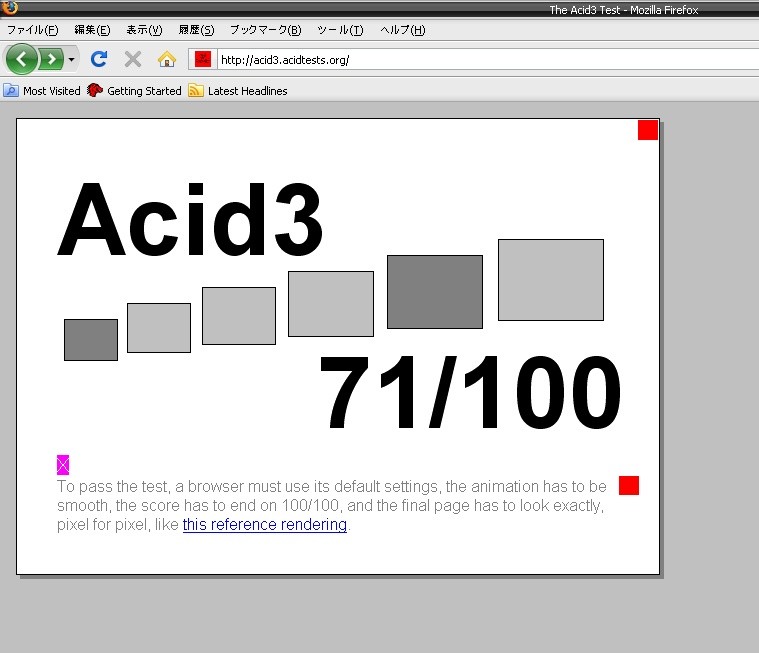Open the ブックマーク(B) menu
Image resolution: width=759 pixels, height=653 pixels.
[x=265, y=30]
